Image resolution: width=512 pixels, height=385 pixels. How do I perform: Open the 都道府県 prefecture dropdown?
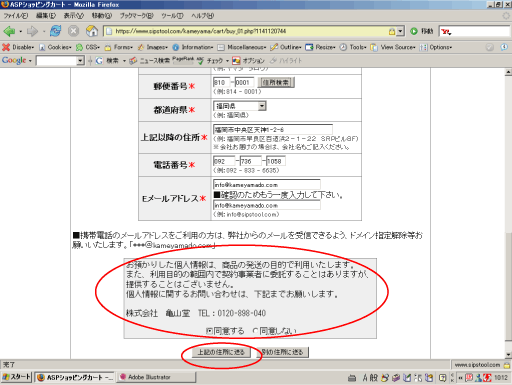262,106
